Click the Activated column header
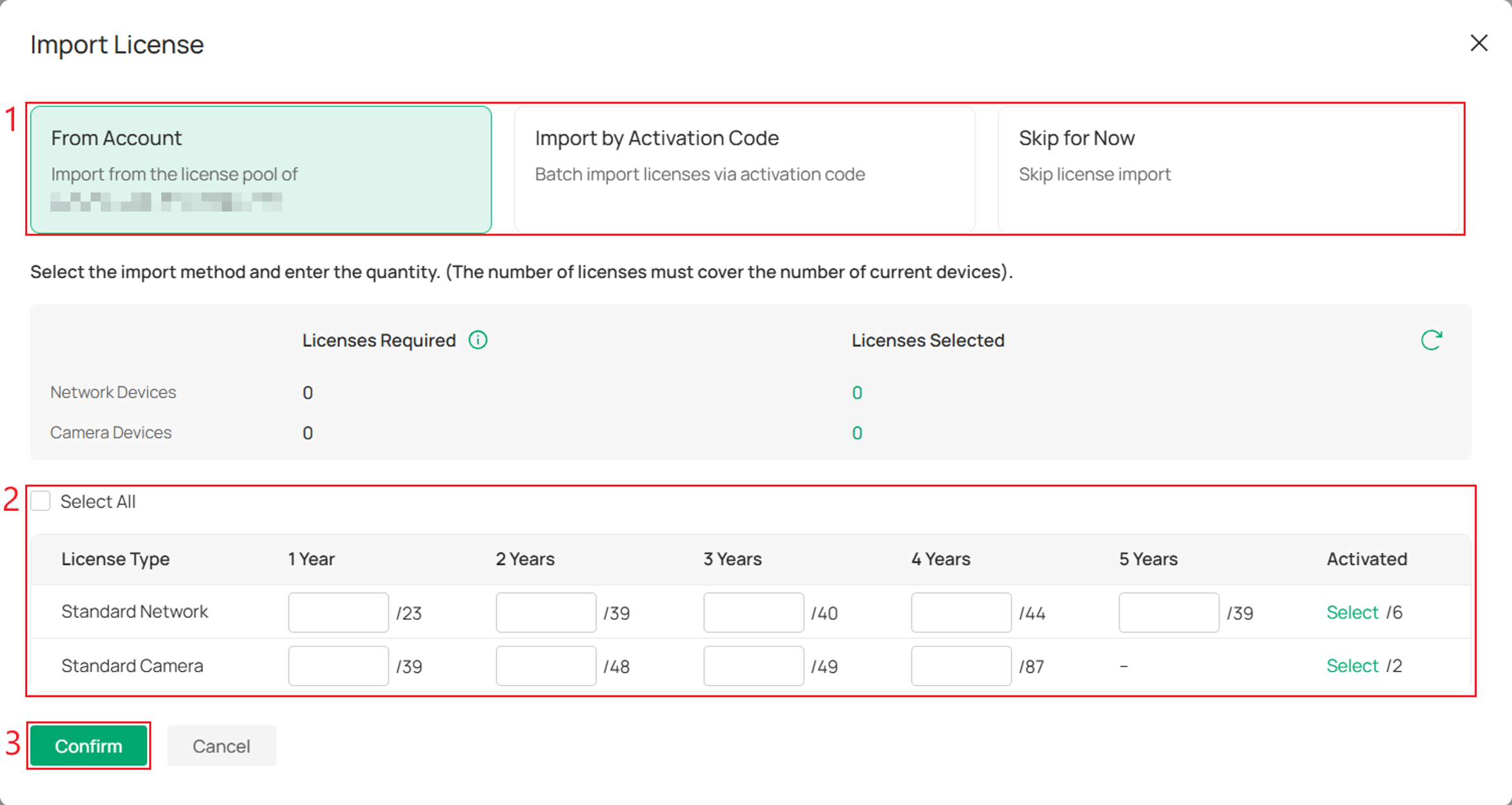The image size is (1512, 805). (1367, 559)
